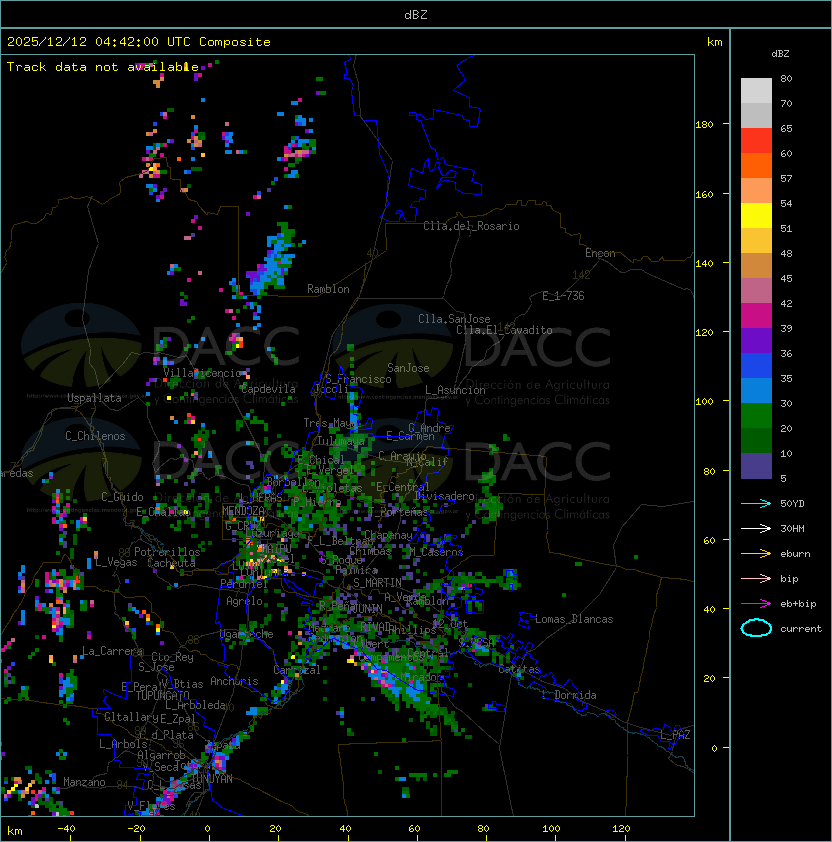Click the 'km' label at bottom-left corner
This screenshot has height=842, width=832.
coord(15,831)
